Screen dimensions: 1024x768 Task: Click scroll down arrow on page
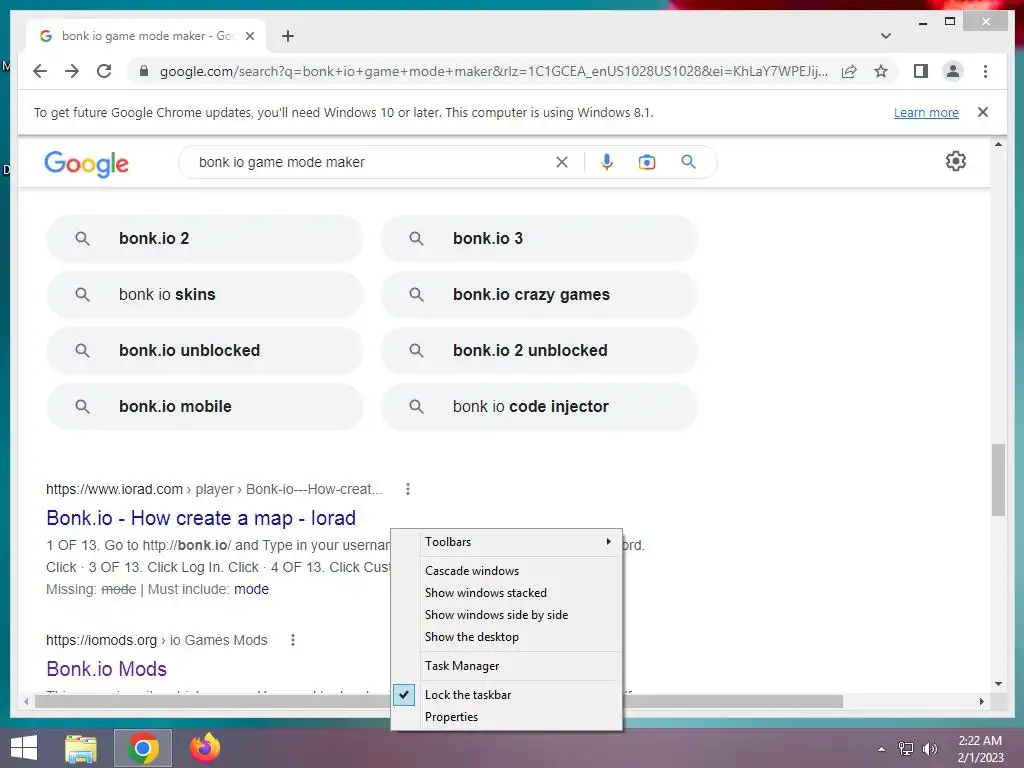point(998,684)
